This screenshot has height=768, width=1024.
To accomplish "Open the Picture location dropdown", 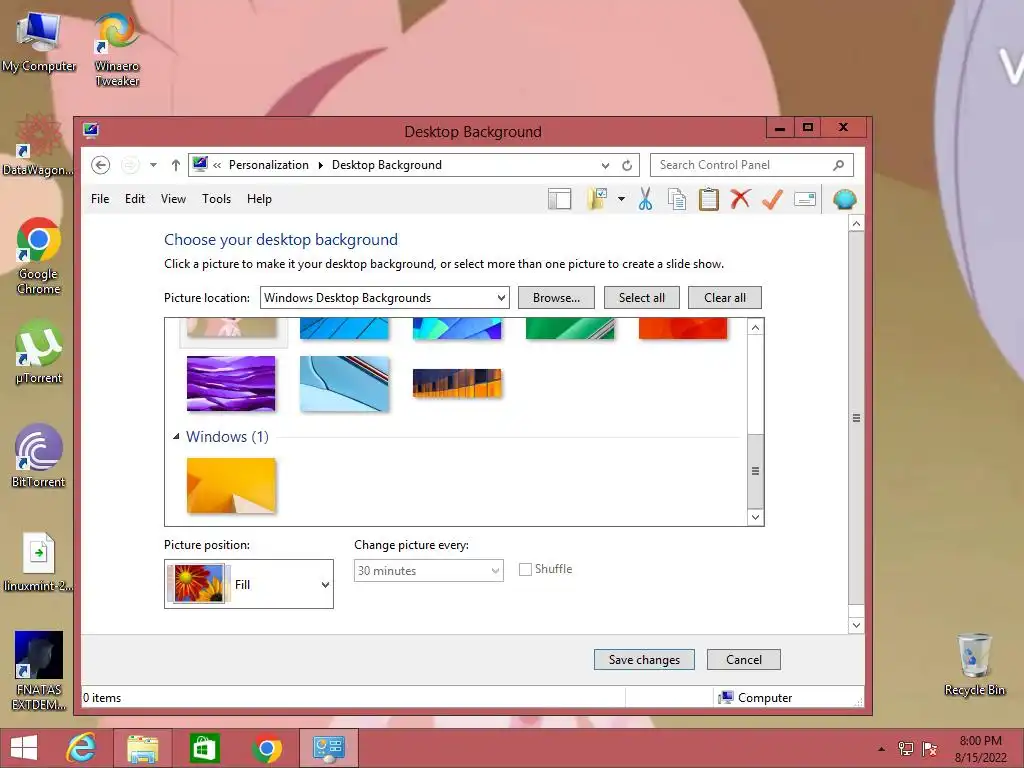I will click(x=385, y=298).
